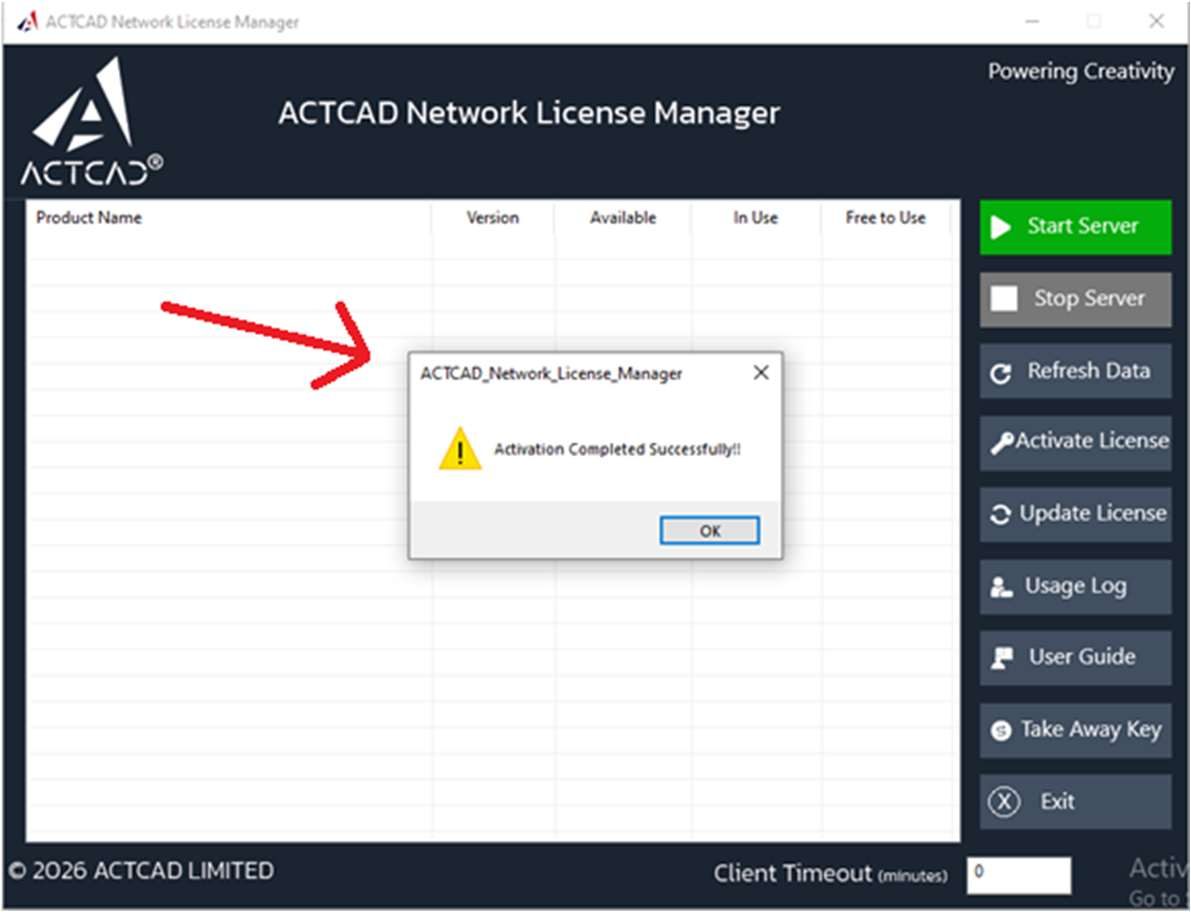Click the Exit button

(1076, 802)
